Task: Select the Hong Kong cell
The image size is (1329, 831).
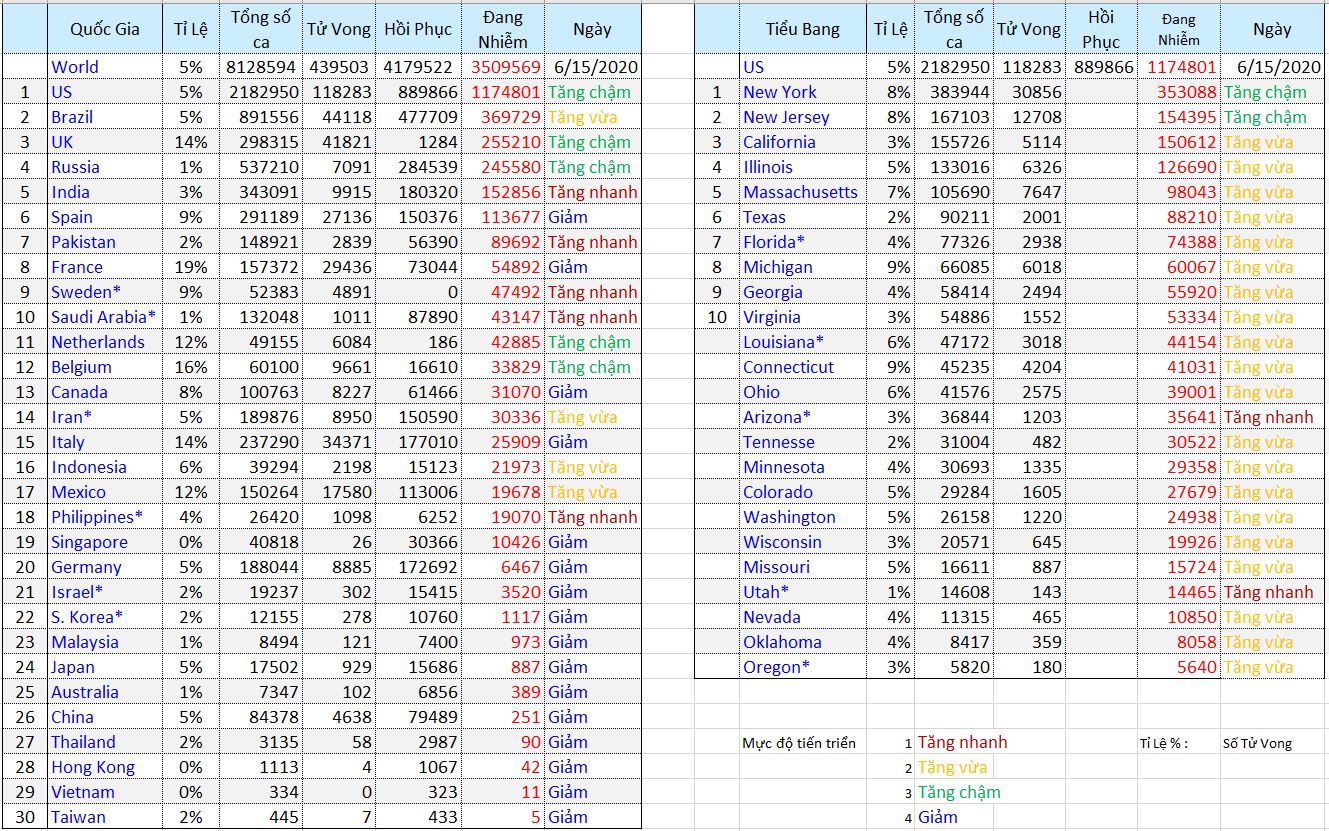Action: click(105, 767)
